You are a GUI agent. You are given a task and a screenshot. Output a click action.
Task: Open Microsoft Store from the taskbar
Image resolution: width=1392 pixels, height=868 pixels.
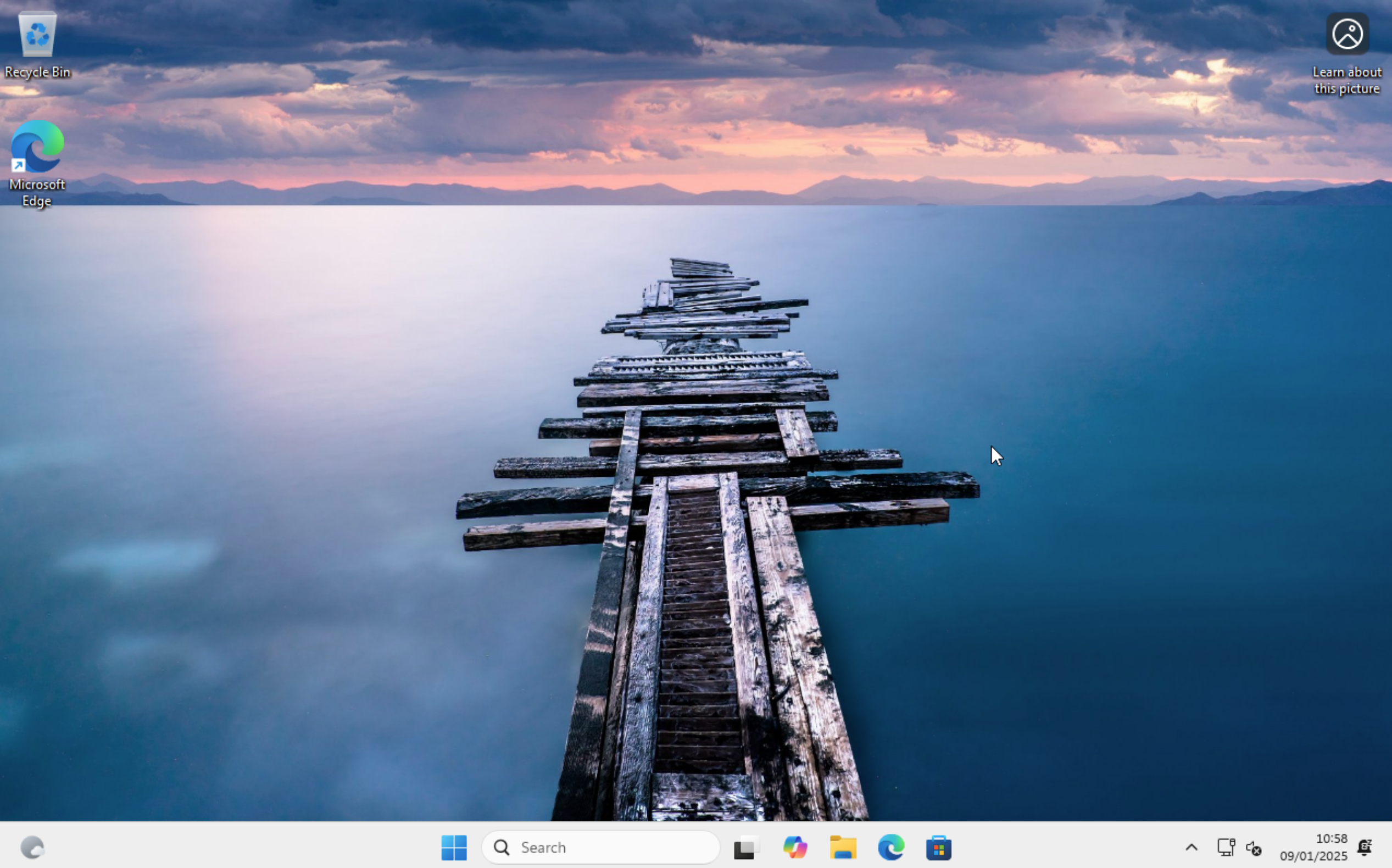coord(938,847)
